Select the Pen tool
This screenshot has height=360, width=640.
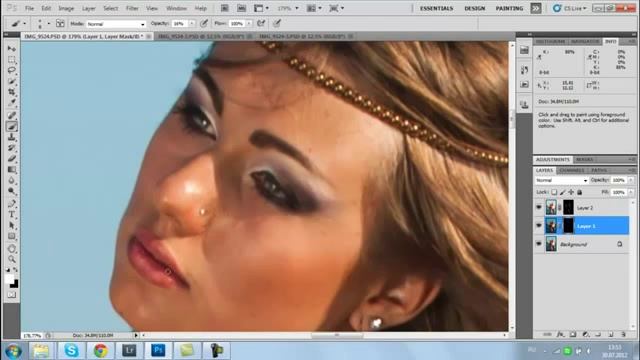(x=11, y=204)
